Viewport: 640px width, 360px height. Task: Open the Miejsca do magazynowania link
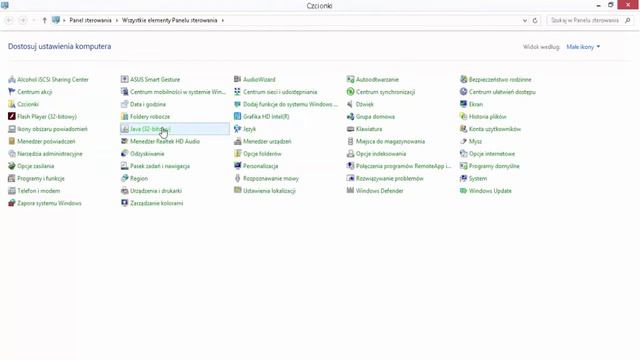coord(390,141)
